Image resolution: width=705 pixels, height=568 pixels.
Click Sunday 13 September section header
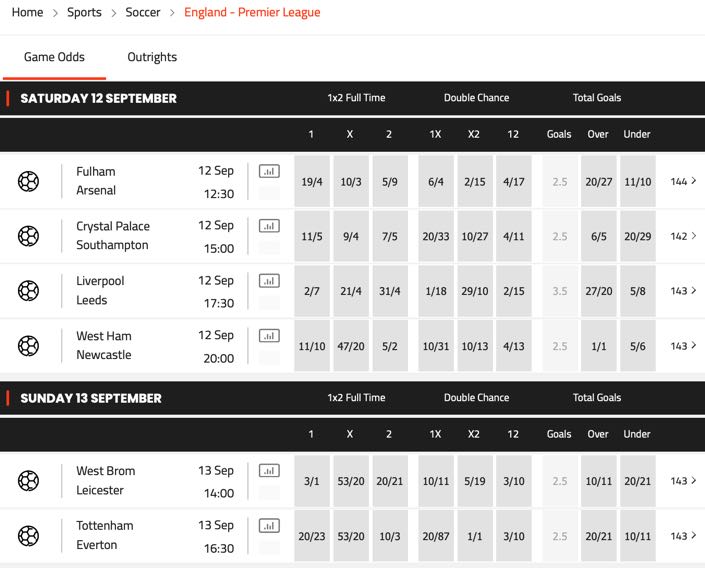91,398
